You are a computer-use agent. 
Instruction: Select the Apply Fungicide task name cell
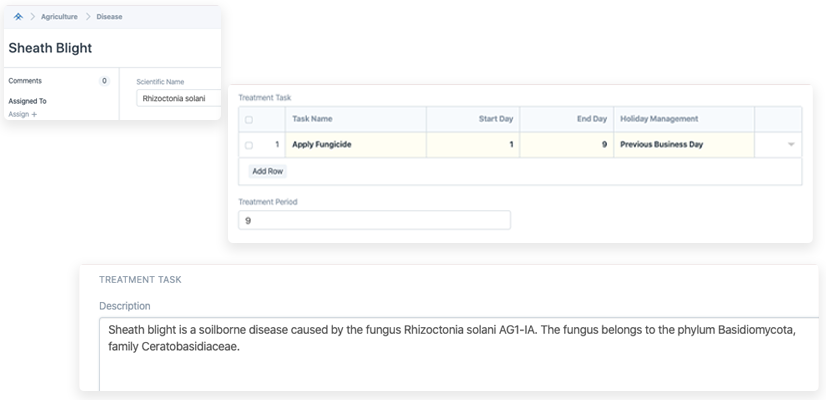click(355, 145)
